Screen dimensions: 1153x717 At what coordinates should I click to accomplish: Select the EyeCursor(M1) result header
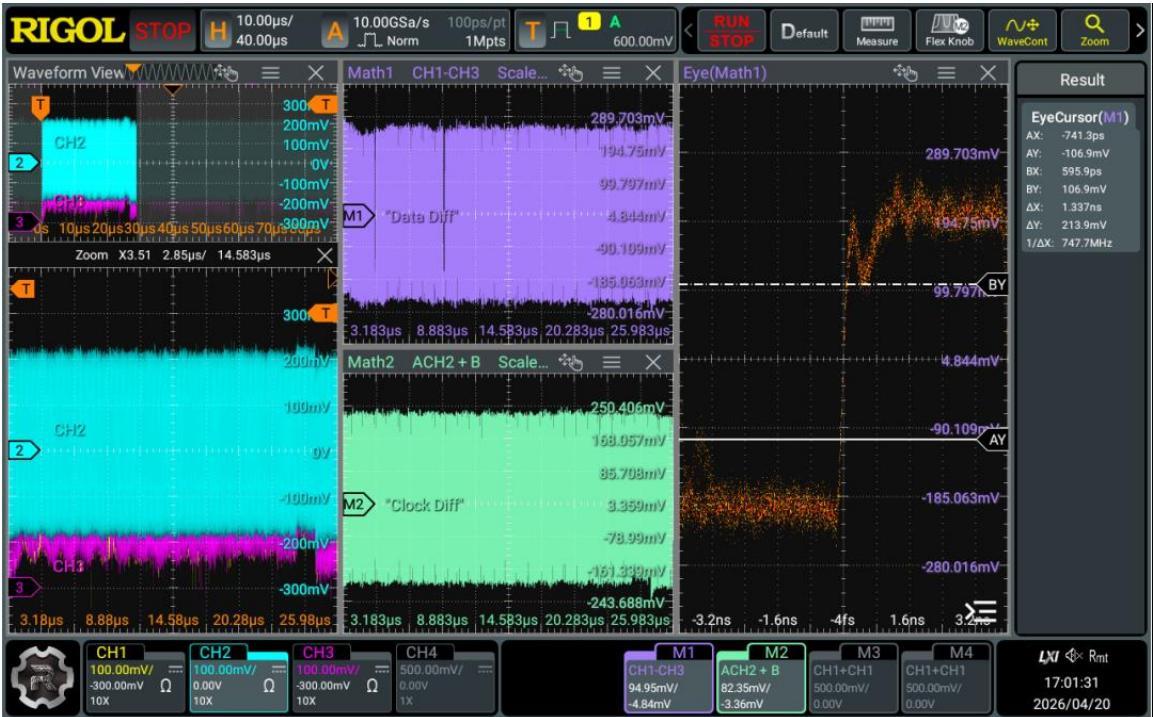[1079, 118]
